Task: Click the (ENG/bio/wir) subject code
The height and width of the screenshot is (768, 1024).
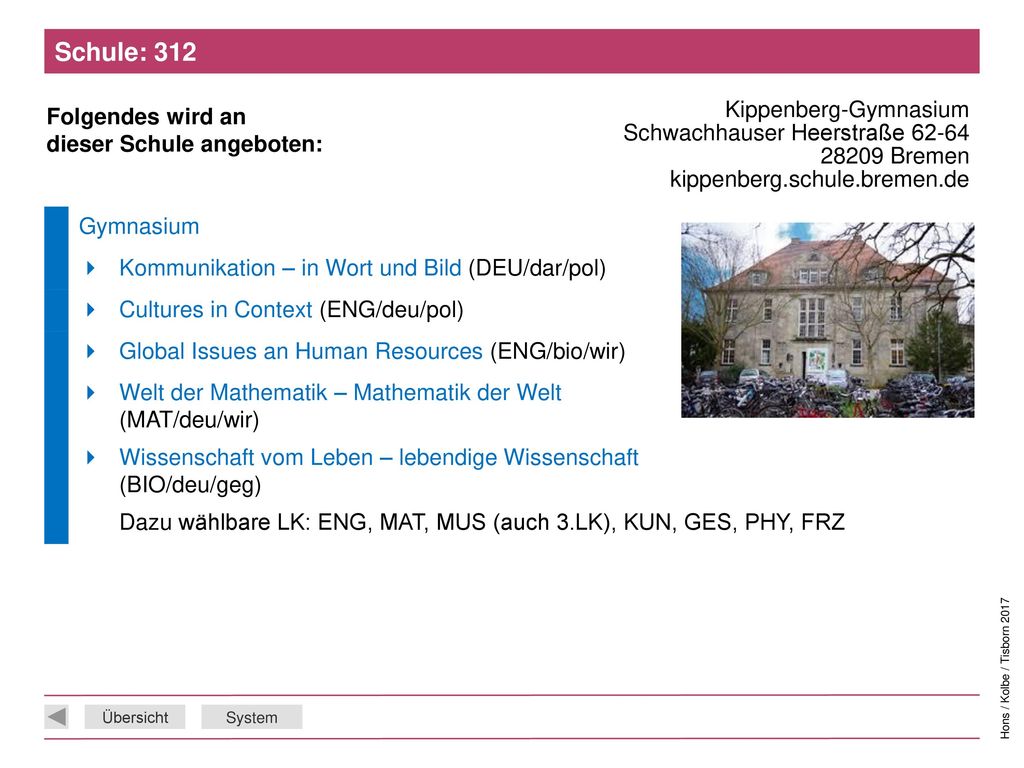Action: (558, 351)
